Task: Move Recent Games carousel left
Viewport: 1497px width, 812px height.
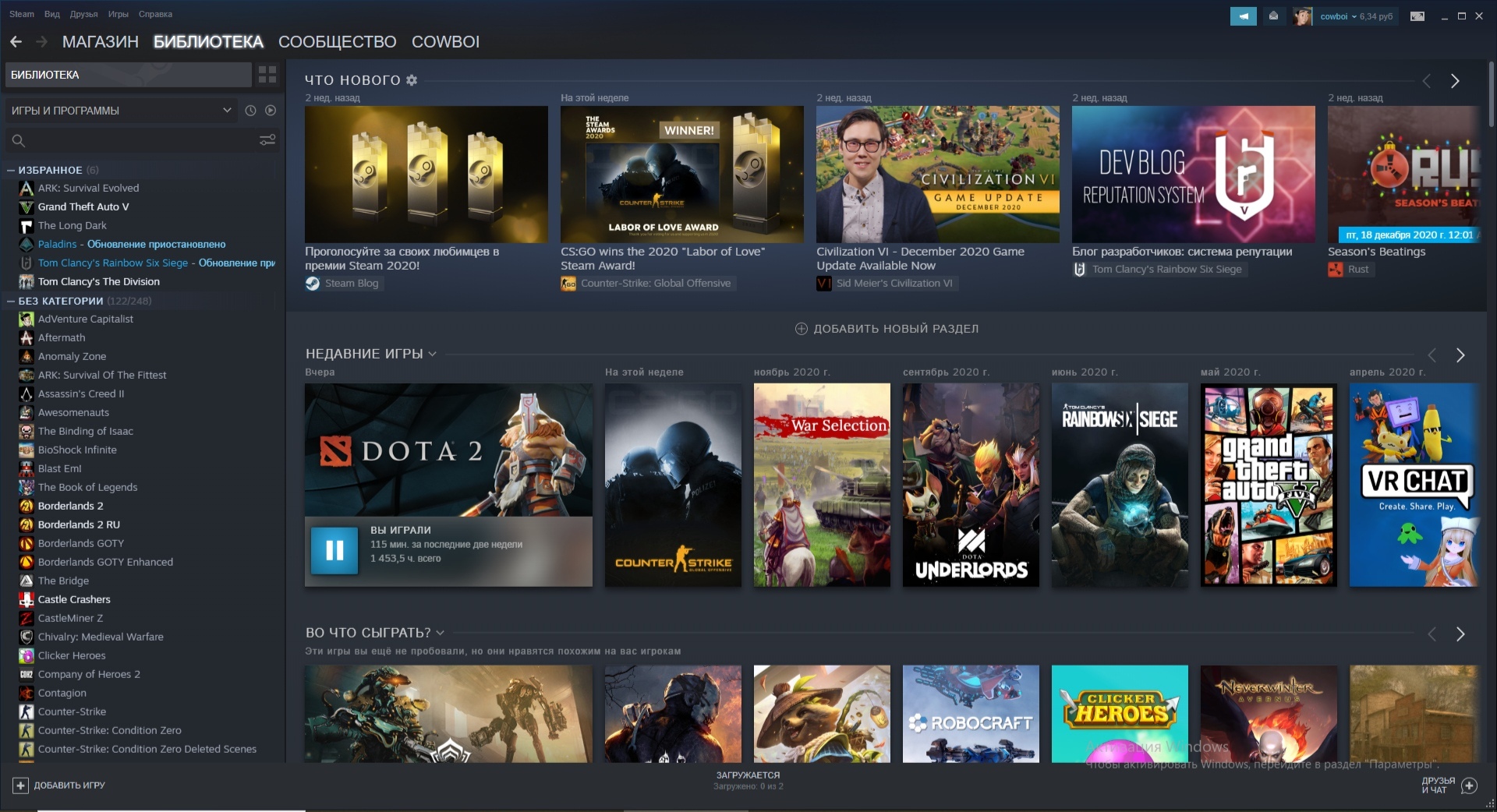Action: (x=1432, y=355)
